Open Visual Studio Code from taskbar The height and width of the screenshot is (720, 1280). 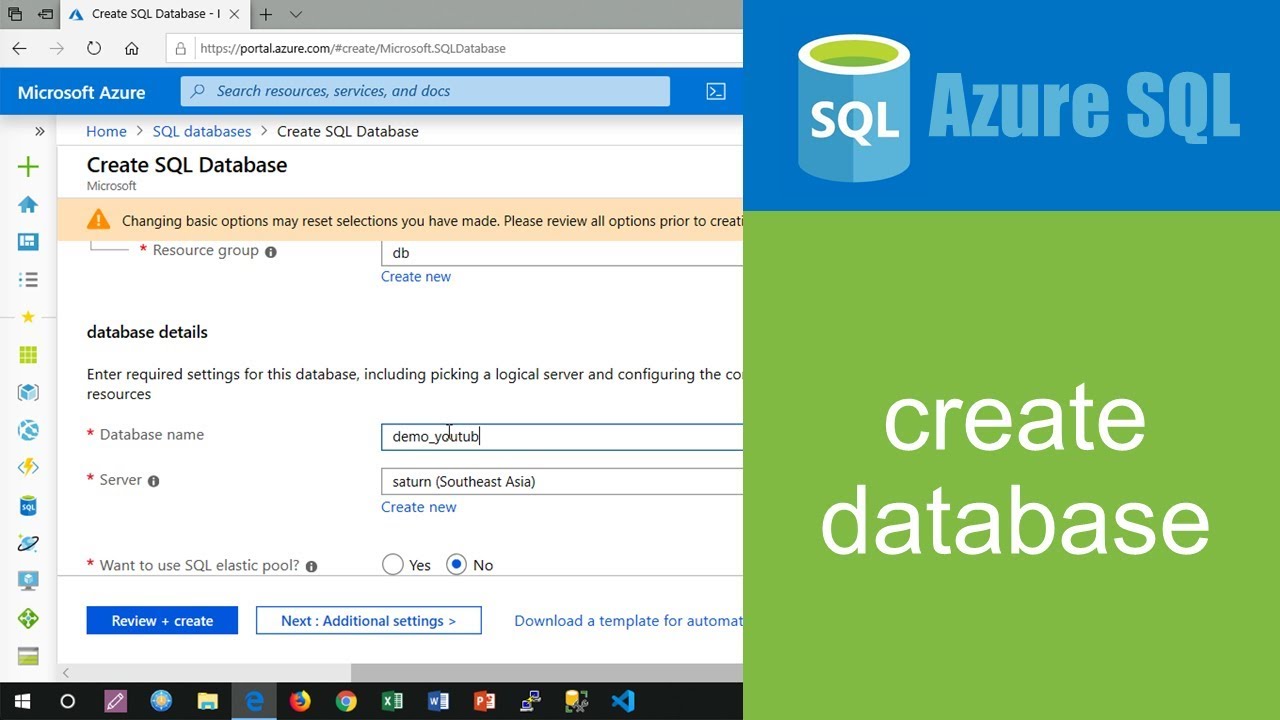622,701
